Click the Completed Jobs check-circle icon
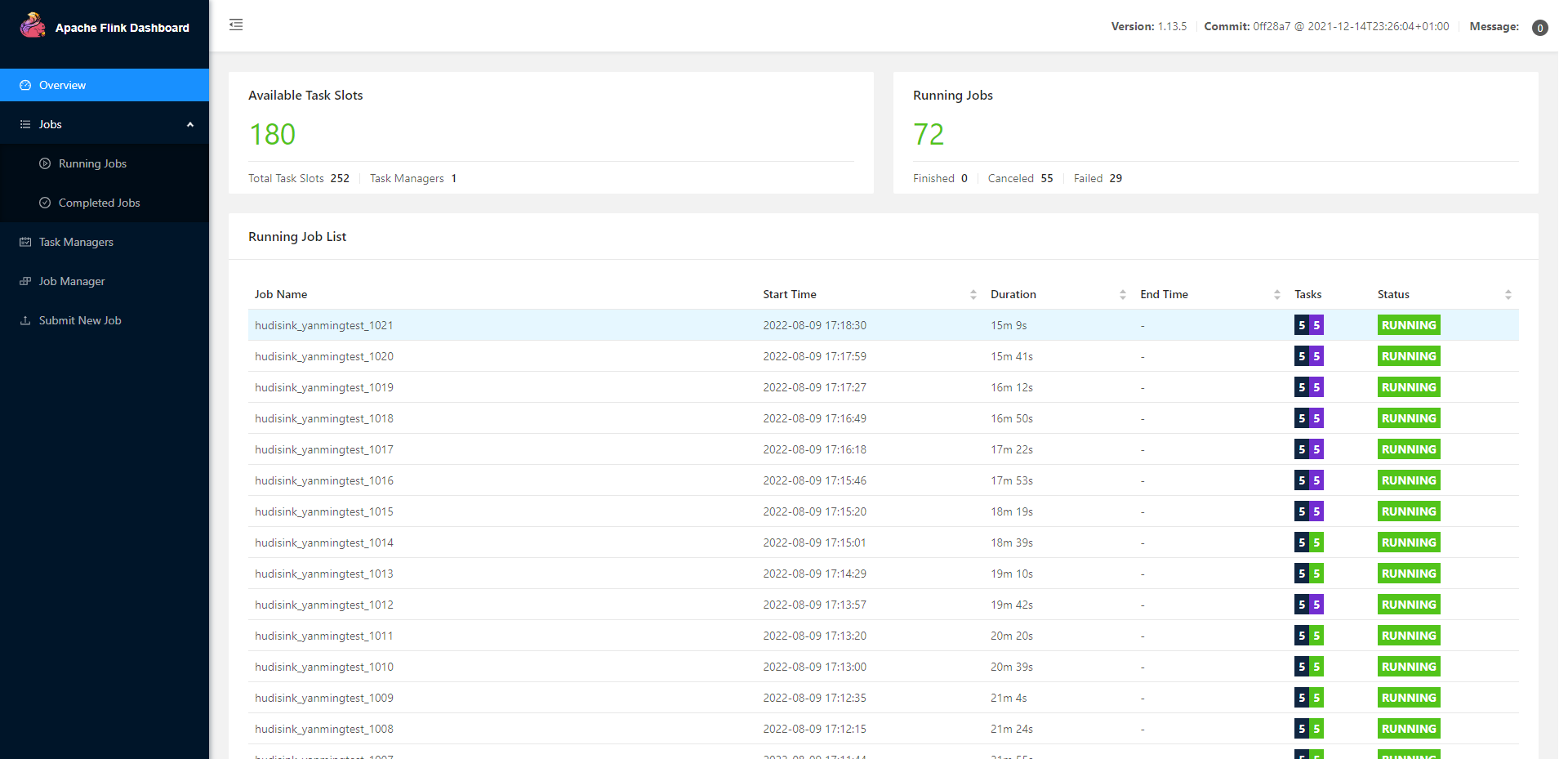Viewport: 1568px width, 759px height. [x=45, y=203]
